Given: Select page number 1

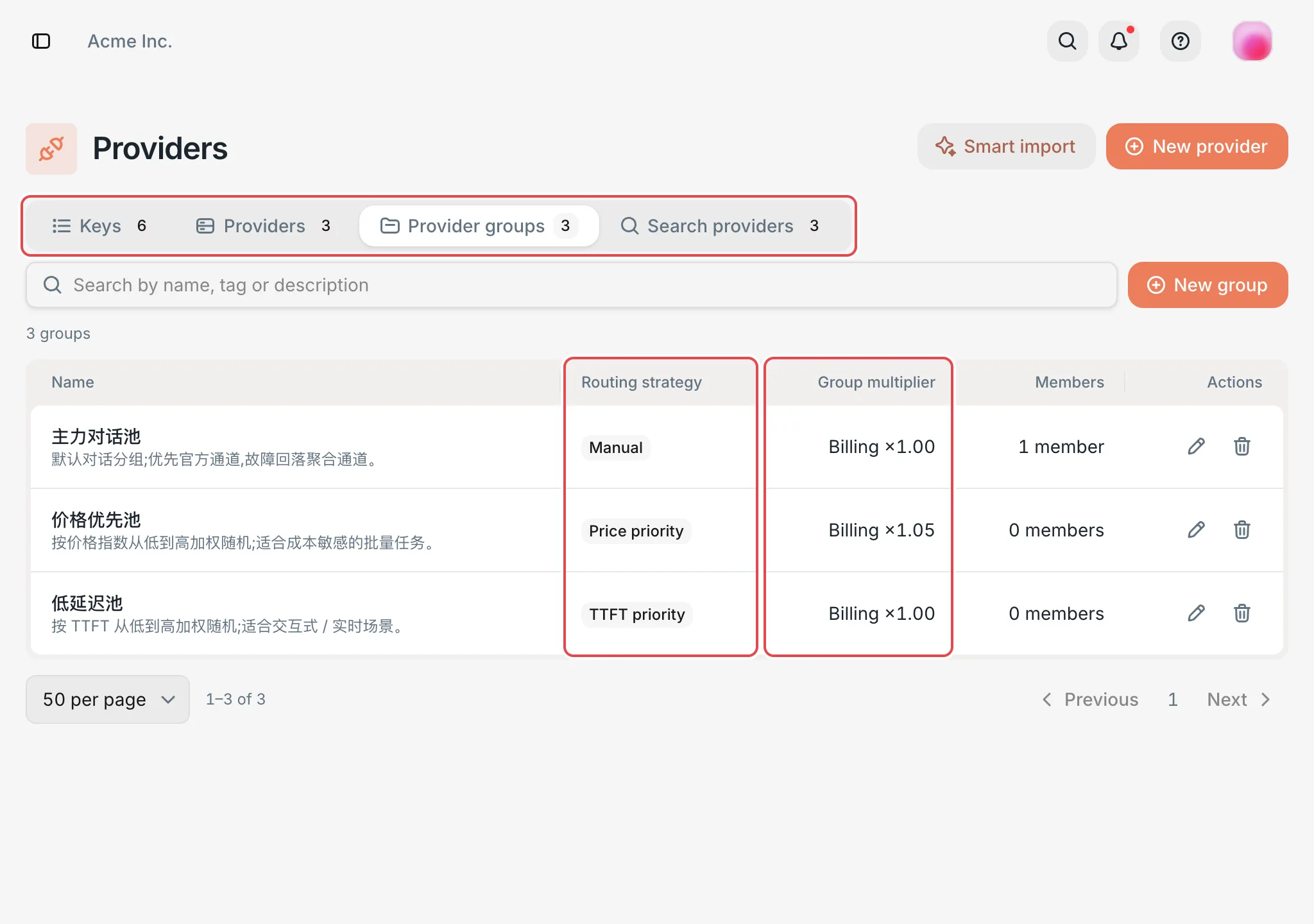Looking at the screenshot, I should click(1173, 699).
